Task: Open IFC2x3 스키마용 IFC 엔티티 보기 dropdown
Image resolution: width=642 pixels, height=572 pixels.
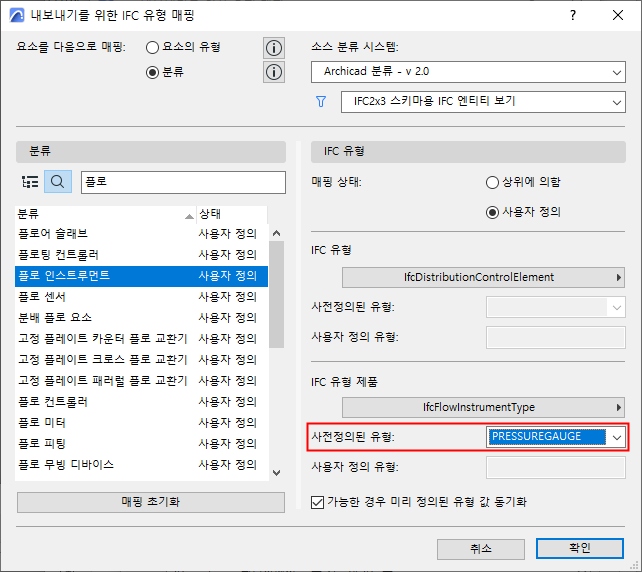Action: [x=483, y=102]
